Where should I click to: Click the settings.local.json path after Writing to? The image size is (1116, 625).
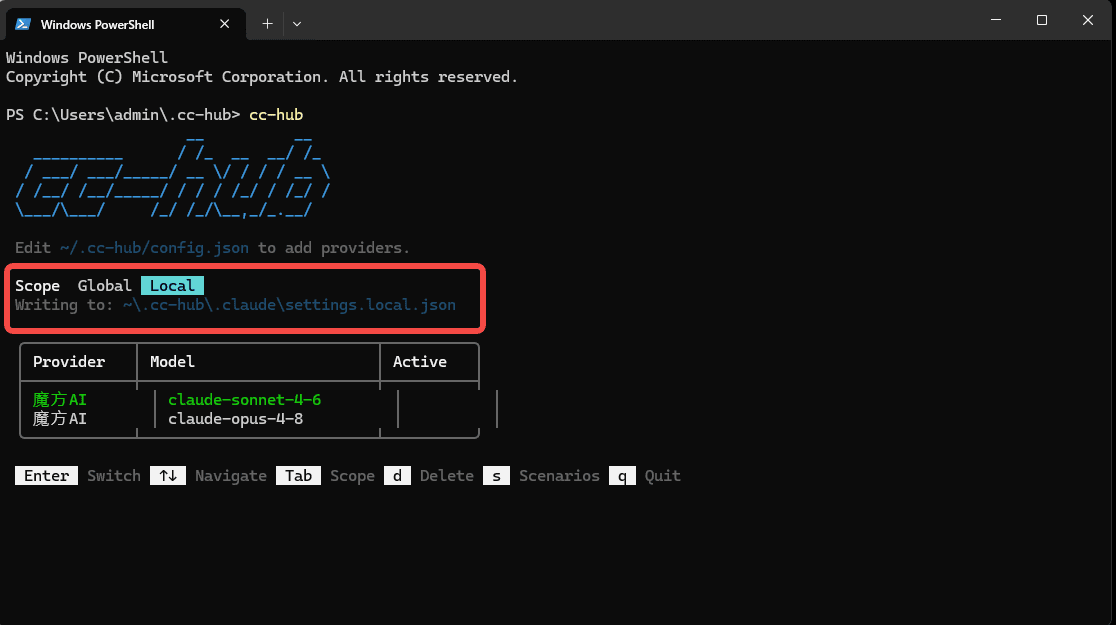pyautogui.click(x=289, y=305)
